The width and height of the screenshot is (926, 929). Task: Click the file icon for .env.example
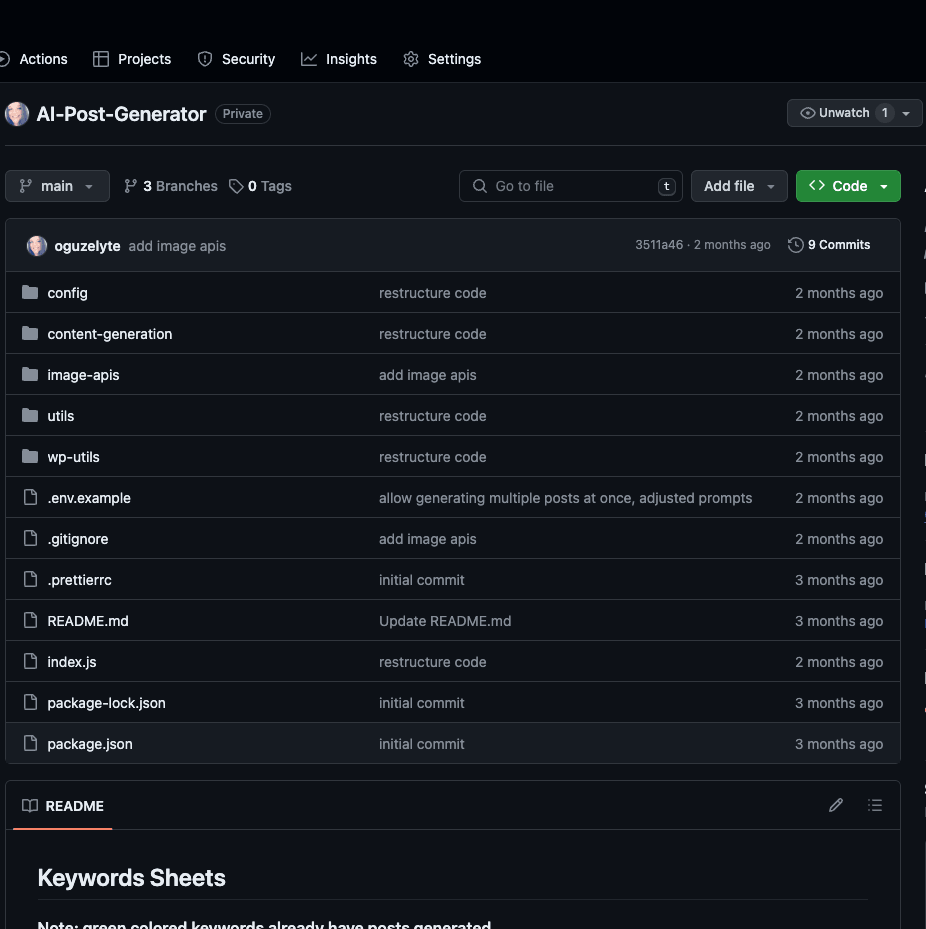[x=30, y=497]
